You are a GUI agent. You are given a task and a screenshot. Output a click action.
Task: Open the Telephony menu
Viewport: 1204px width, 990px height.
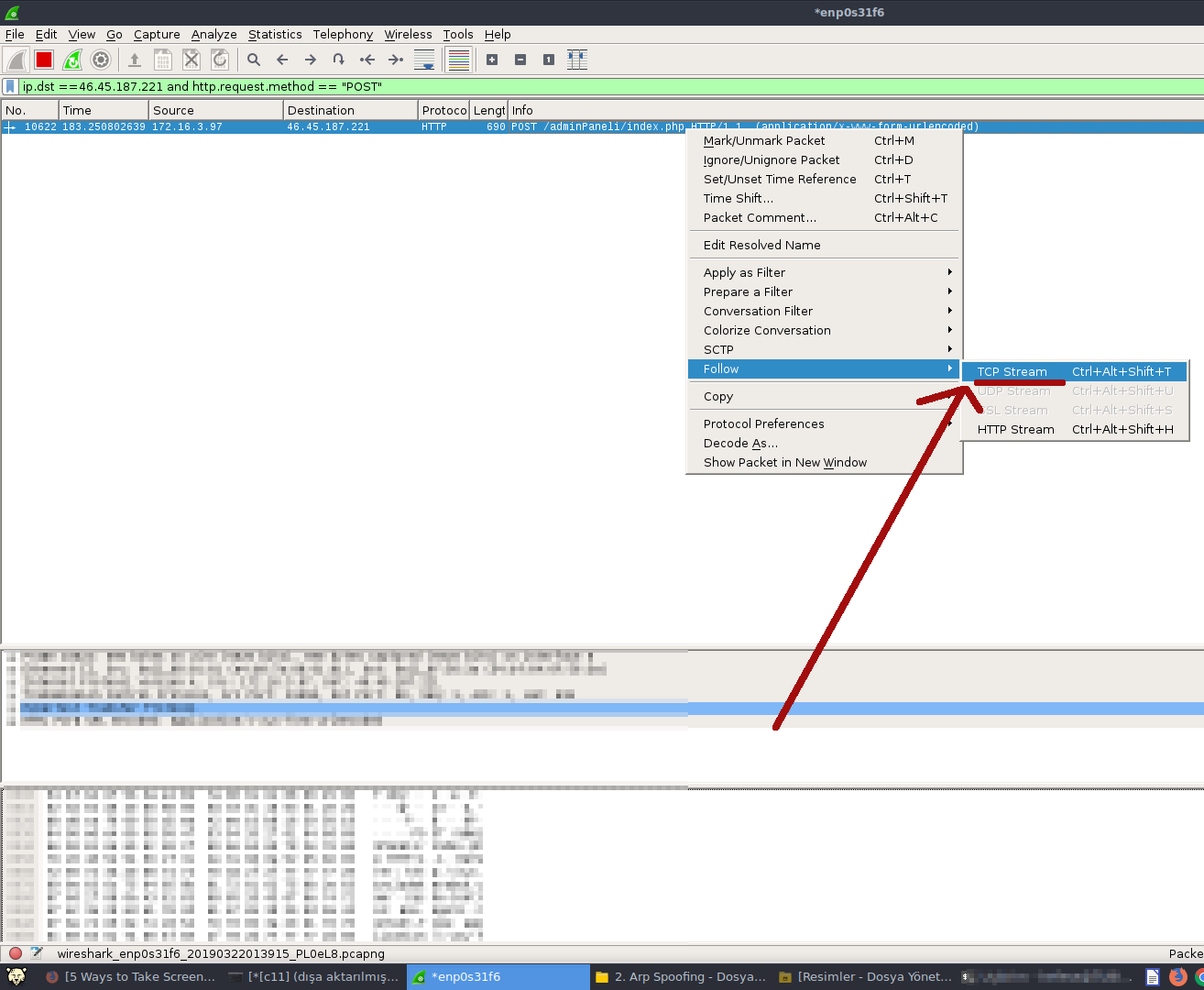343,35
